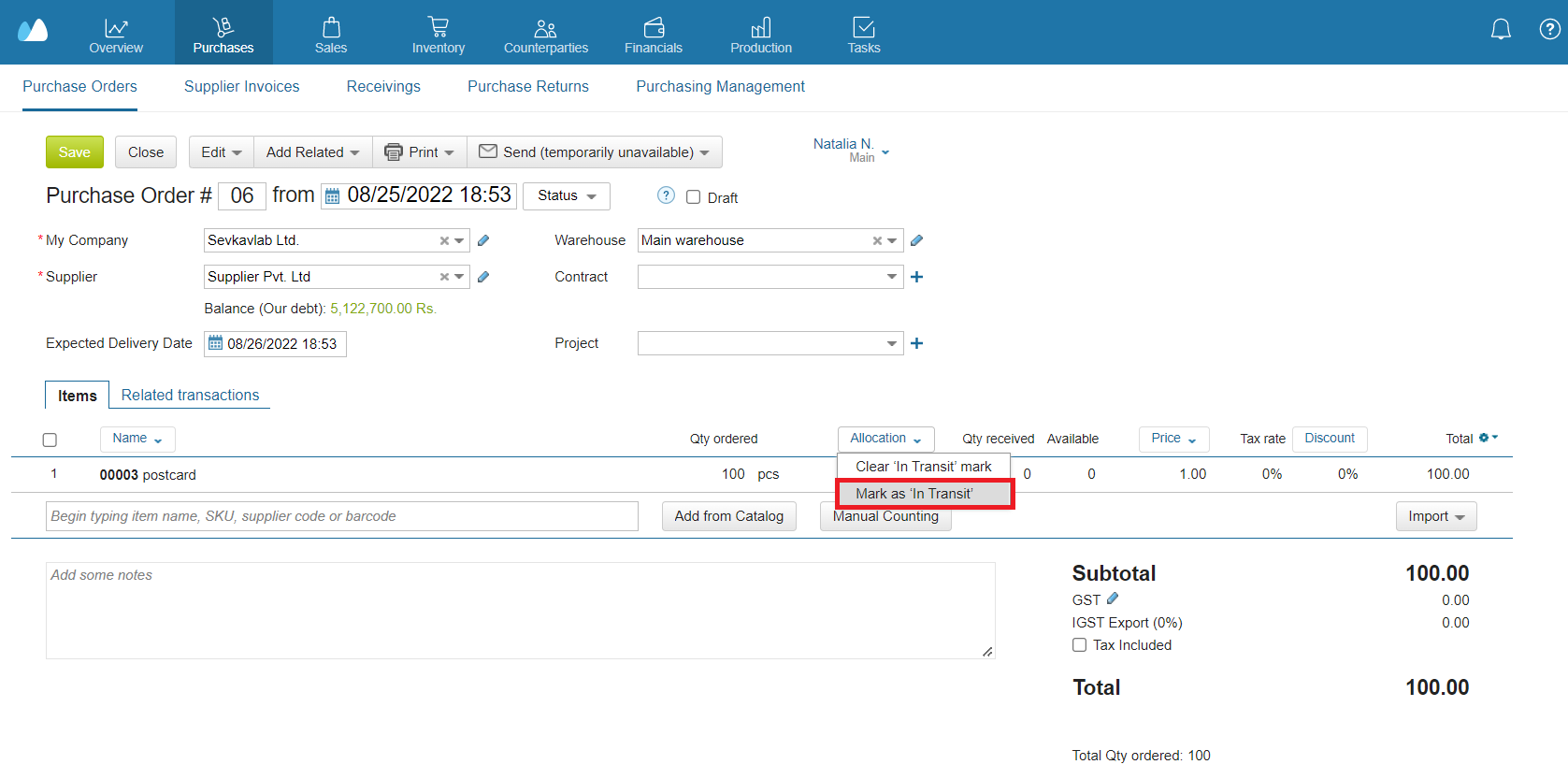This screenshot has width=1568, height=779.
Task: Click the Discount column button
Action: click(1330, 439)
